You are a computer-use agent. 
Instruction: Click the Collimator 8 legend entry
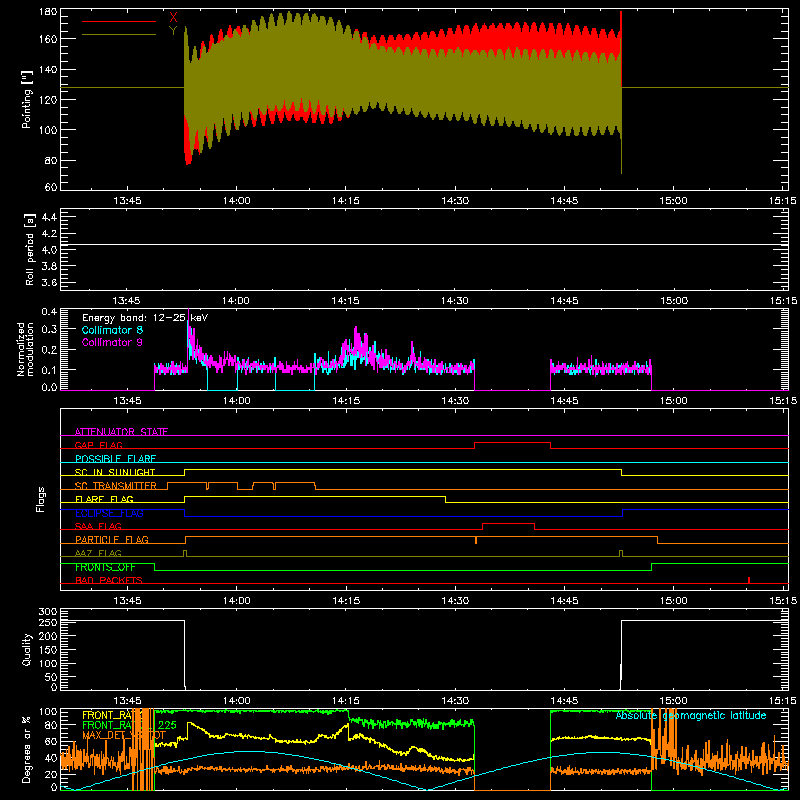[112, 330]
